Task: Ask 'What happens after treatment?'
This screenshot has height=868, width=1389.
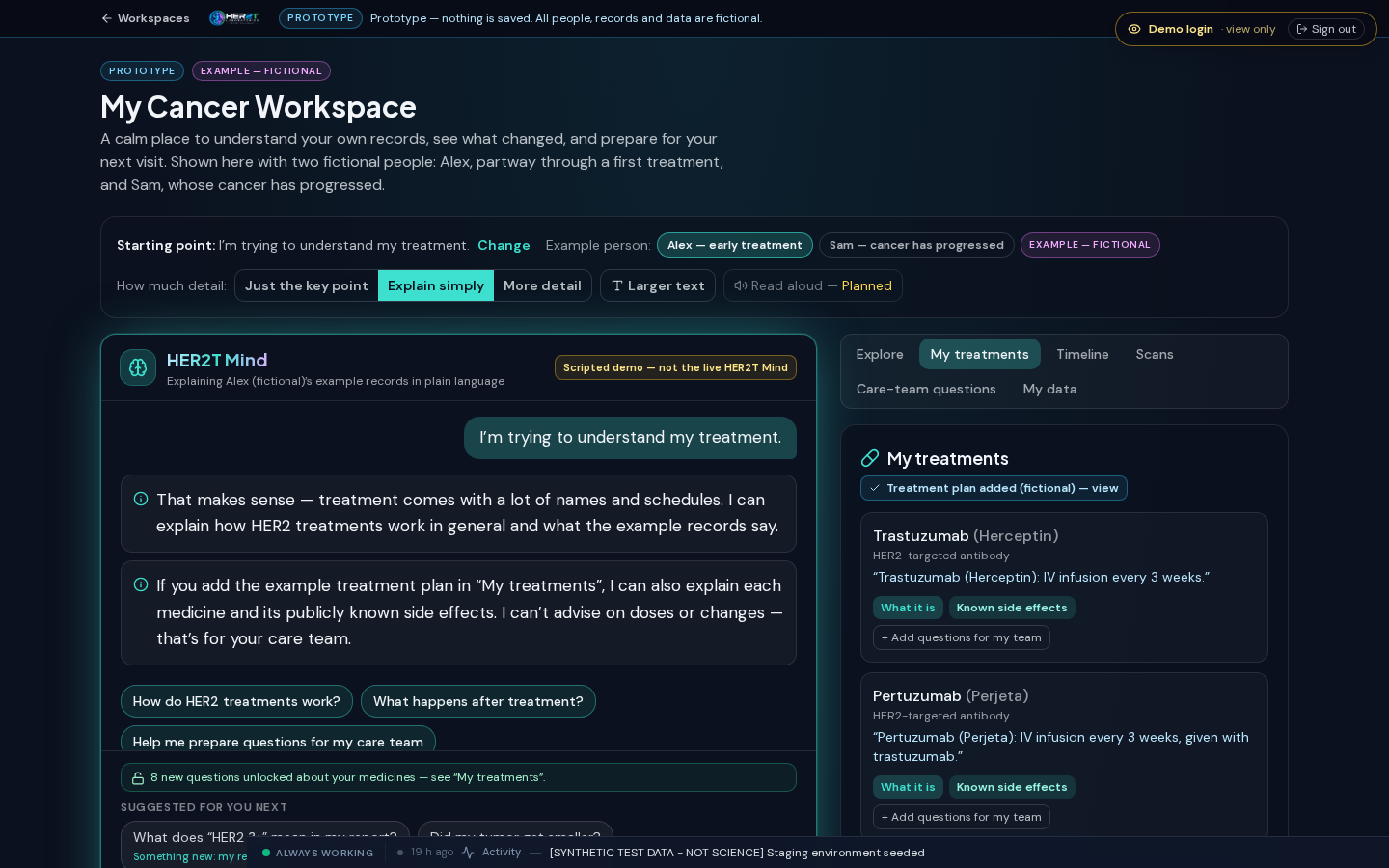Action: tap(478, 701)
